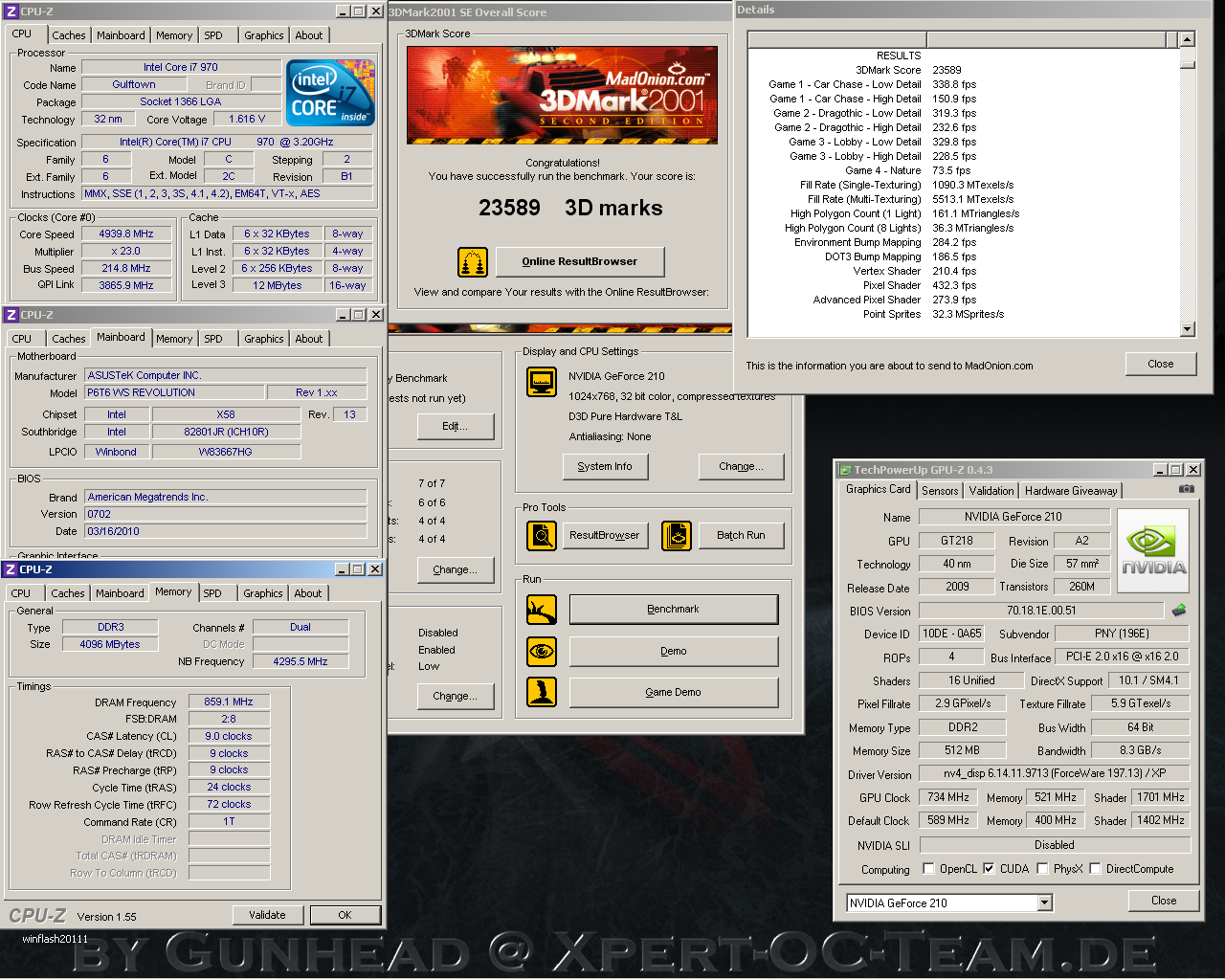Click the Point Sprites 32.3 MSprites/s row

(933, 314)
